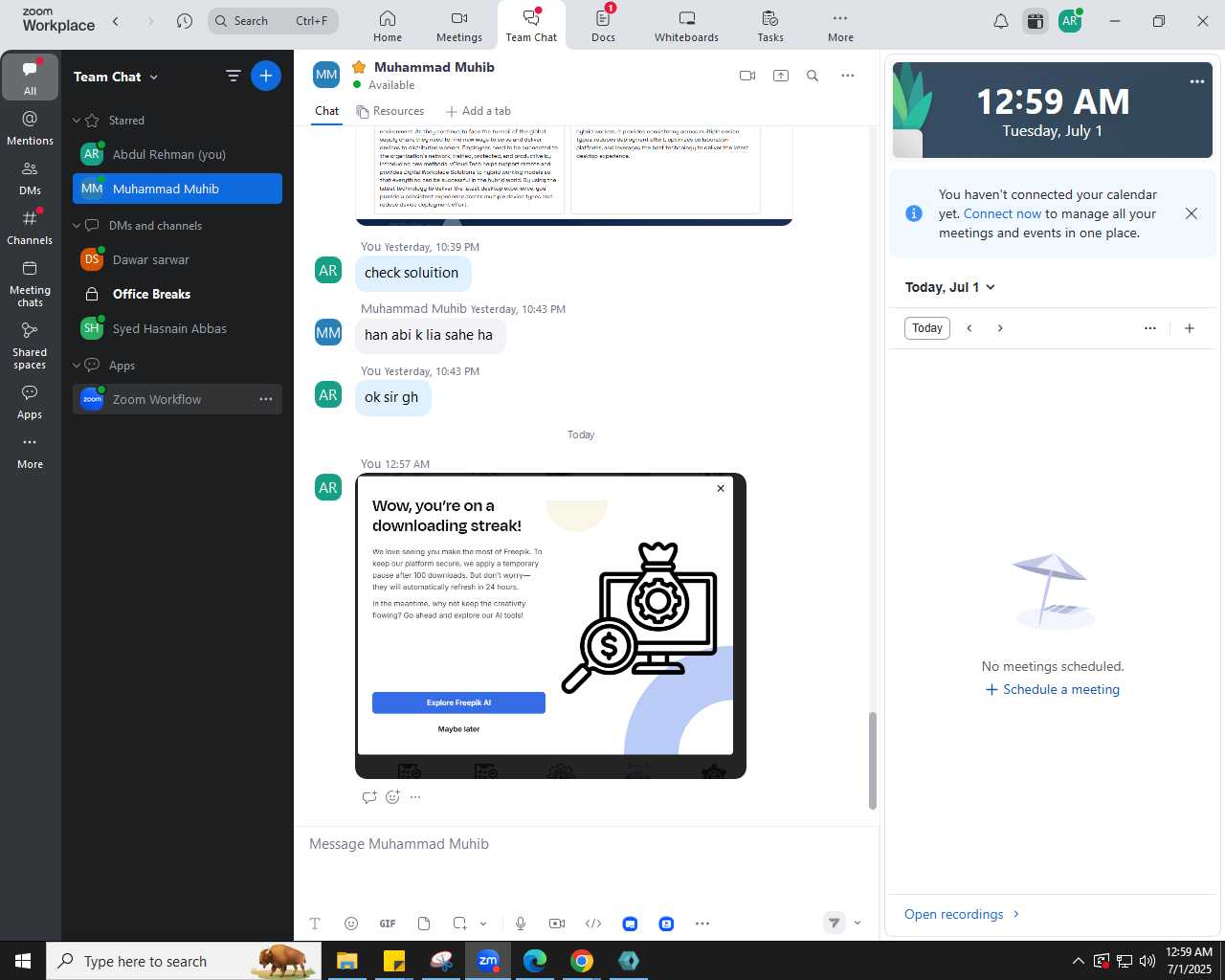Open Zoom Workflow options ellipsis
The image size is (1225, 980).
[x=266, y=399]
